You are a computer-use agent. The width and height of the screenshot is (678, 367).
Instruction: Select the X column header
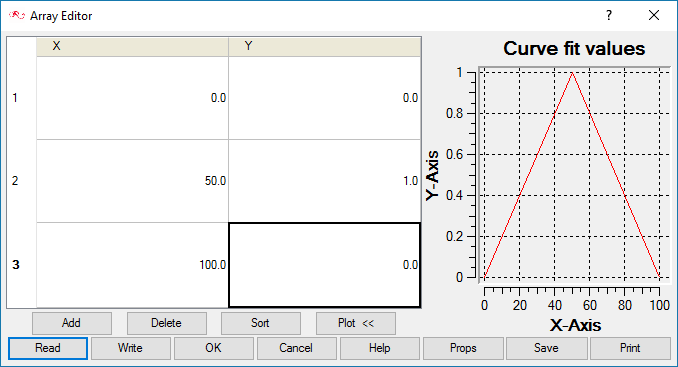[x=132, y=47]
